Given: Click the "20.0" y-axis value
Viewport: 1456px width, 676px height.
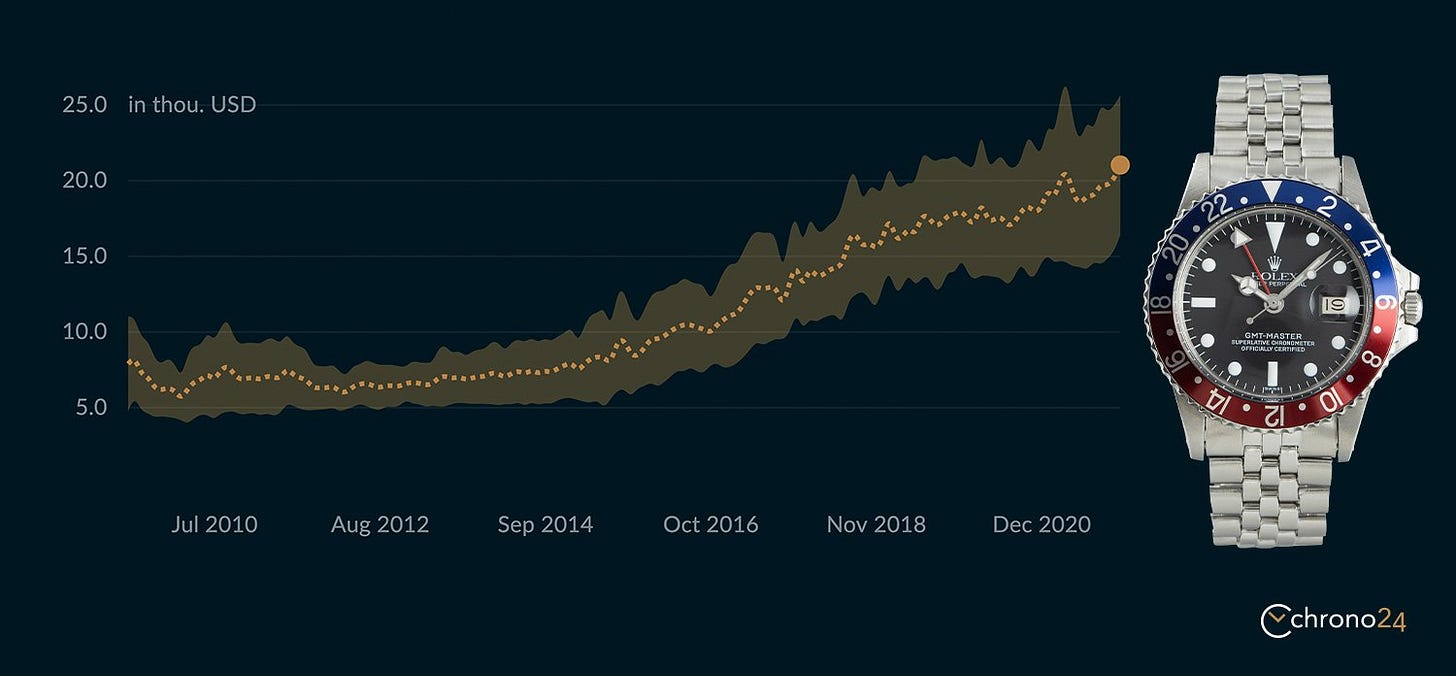Looking at the screenshot, I should pyautogui.click(x=85, y=180).
